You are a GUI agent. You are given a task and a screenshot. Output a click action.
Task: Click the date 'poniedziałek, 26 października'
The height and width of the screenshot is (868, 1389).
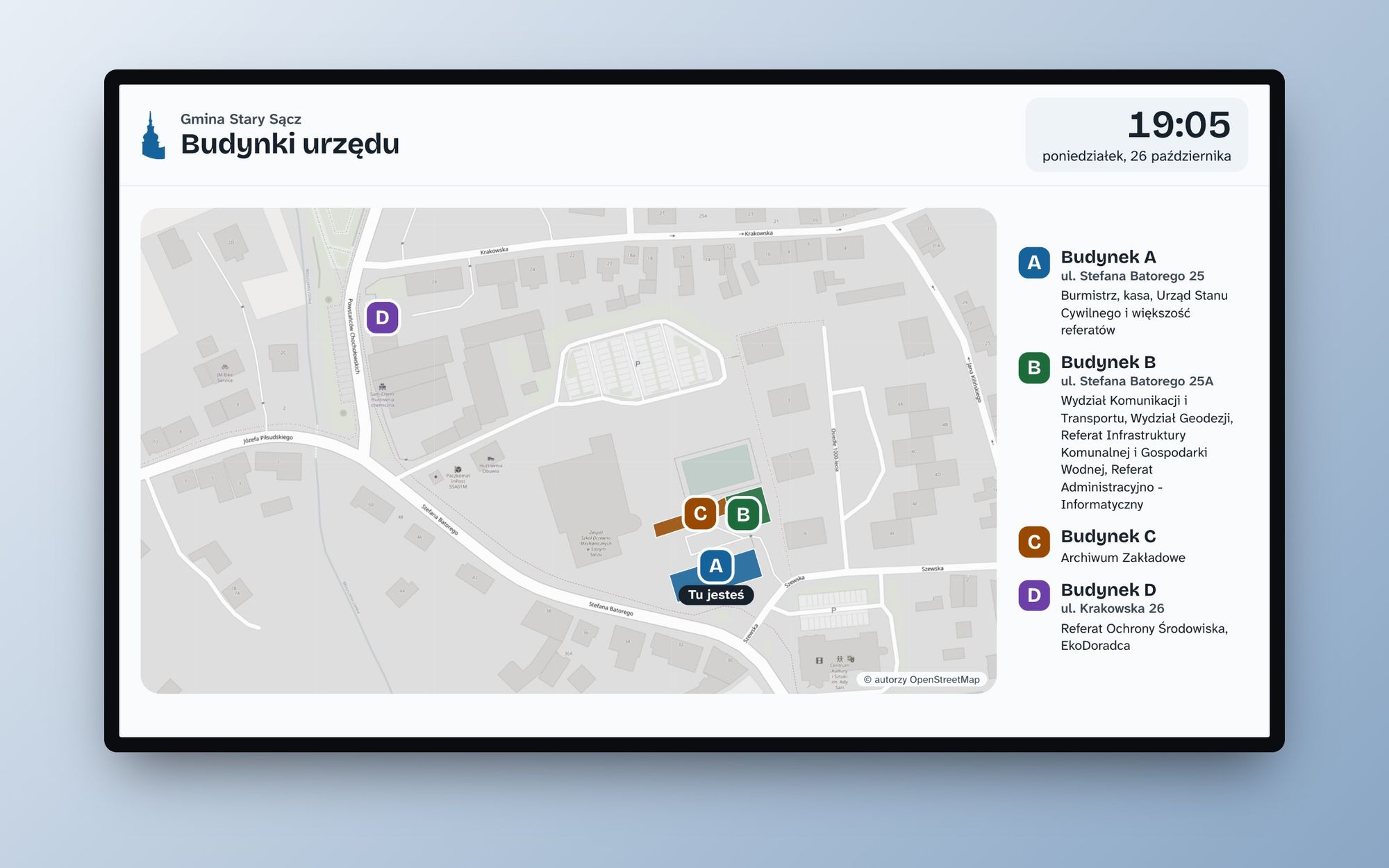click(1137, 156)
